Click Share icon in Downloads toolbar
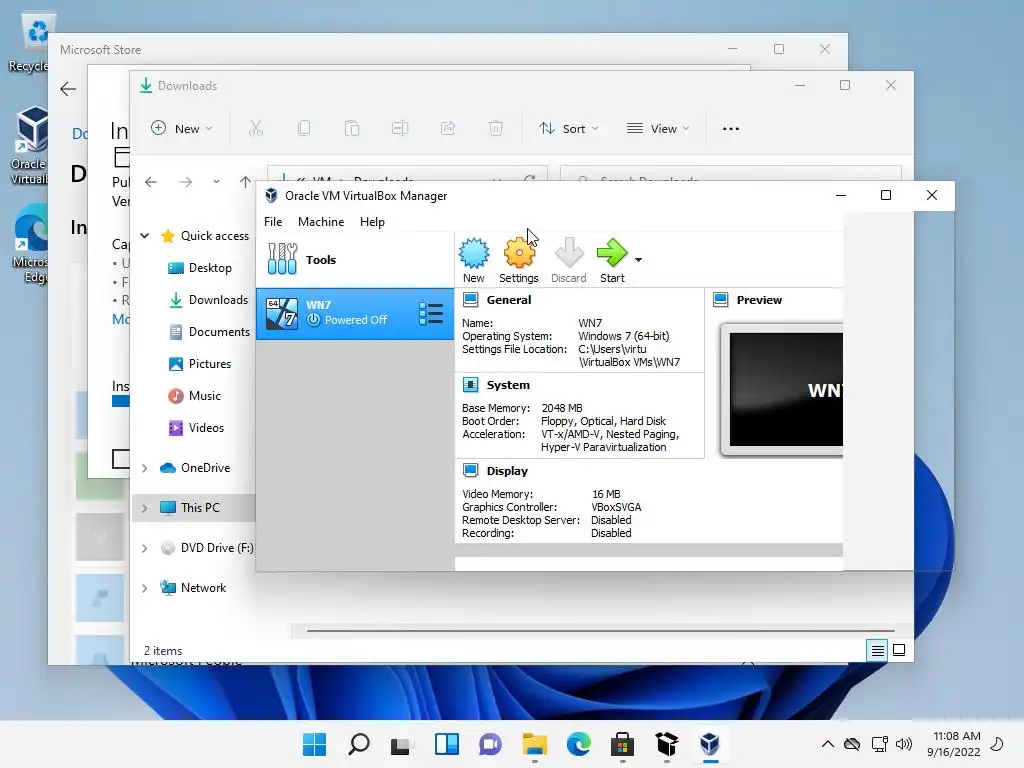Screen dimensions: 1024x768 coord(448,129)
